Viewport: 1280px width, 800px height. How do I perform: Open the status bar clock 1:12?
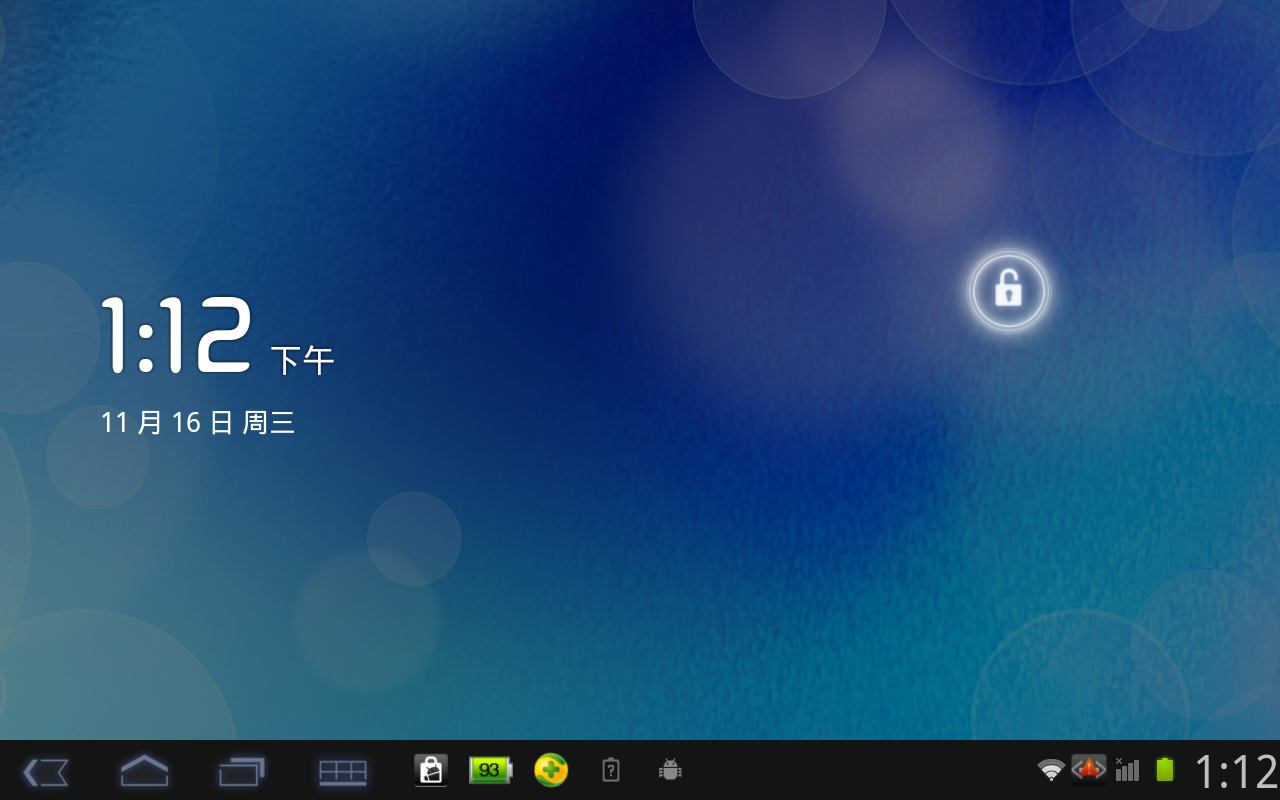(x=1237, y=772)
